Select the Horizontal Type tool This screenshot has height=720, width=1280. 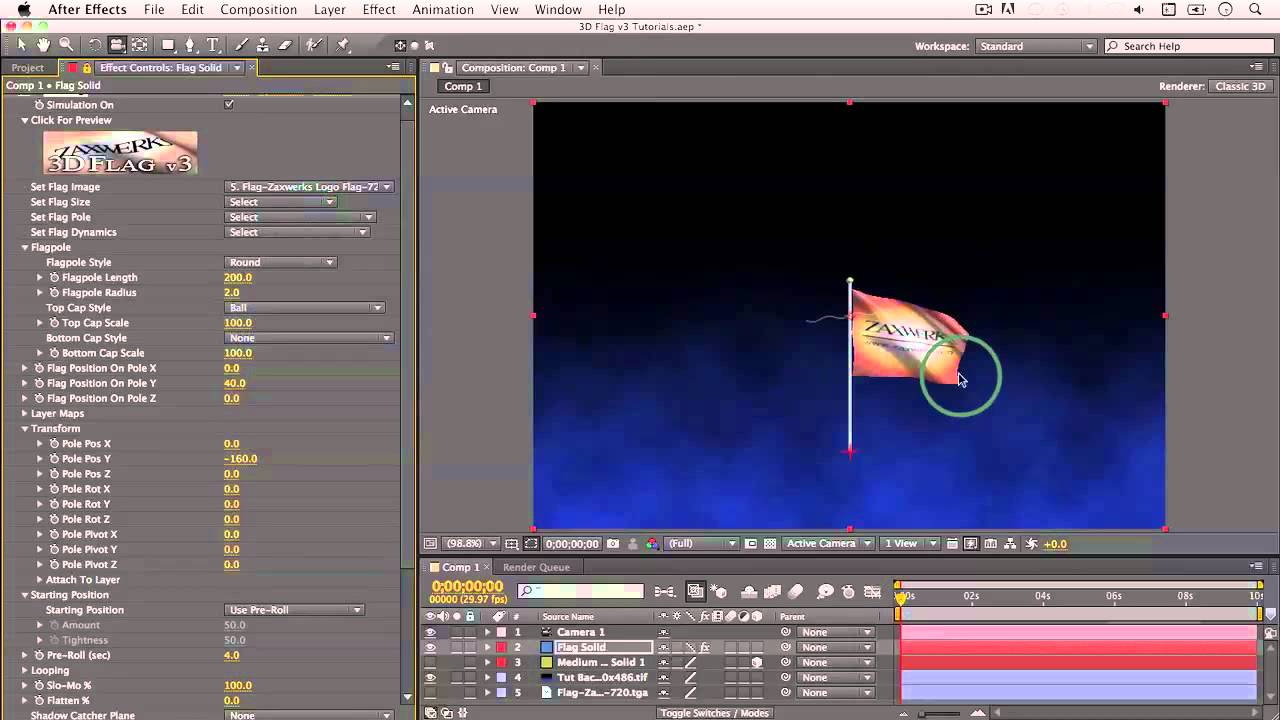(213, 45)
